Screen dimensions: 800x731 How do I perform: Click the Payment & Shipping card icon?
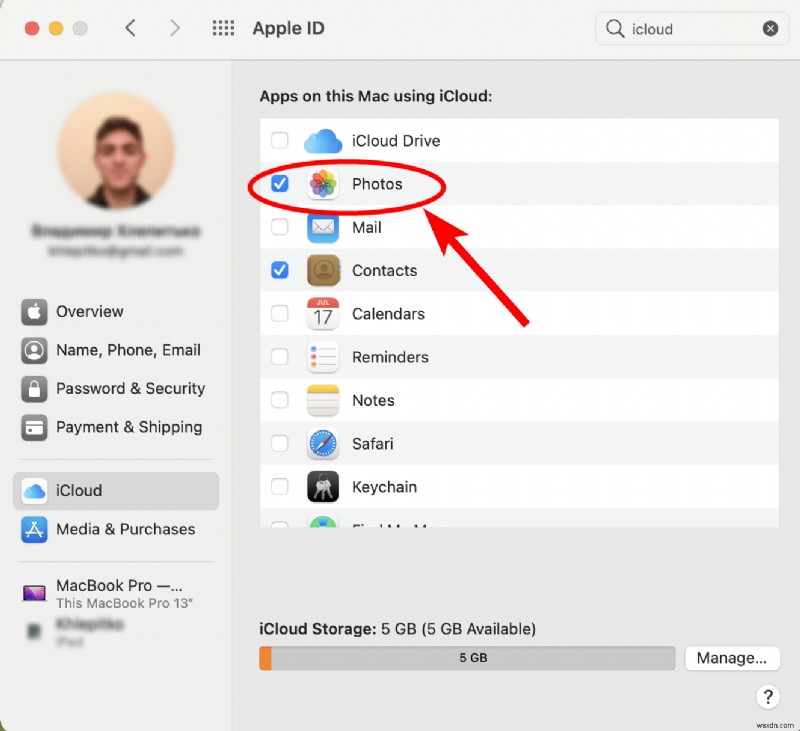click(x=34, y=427)
